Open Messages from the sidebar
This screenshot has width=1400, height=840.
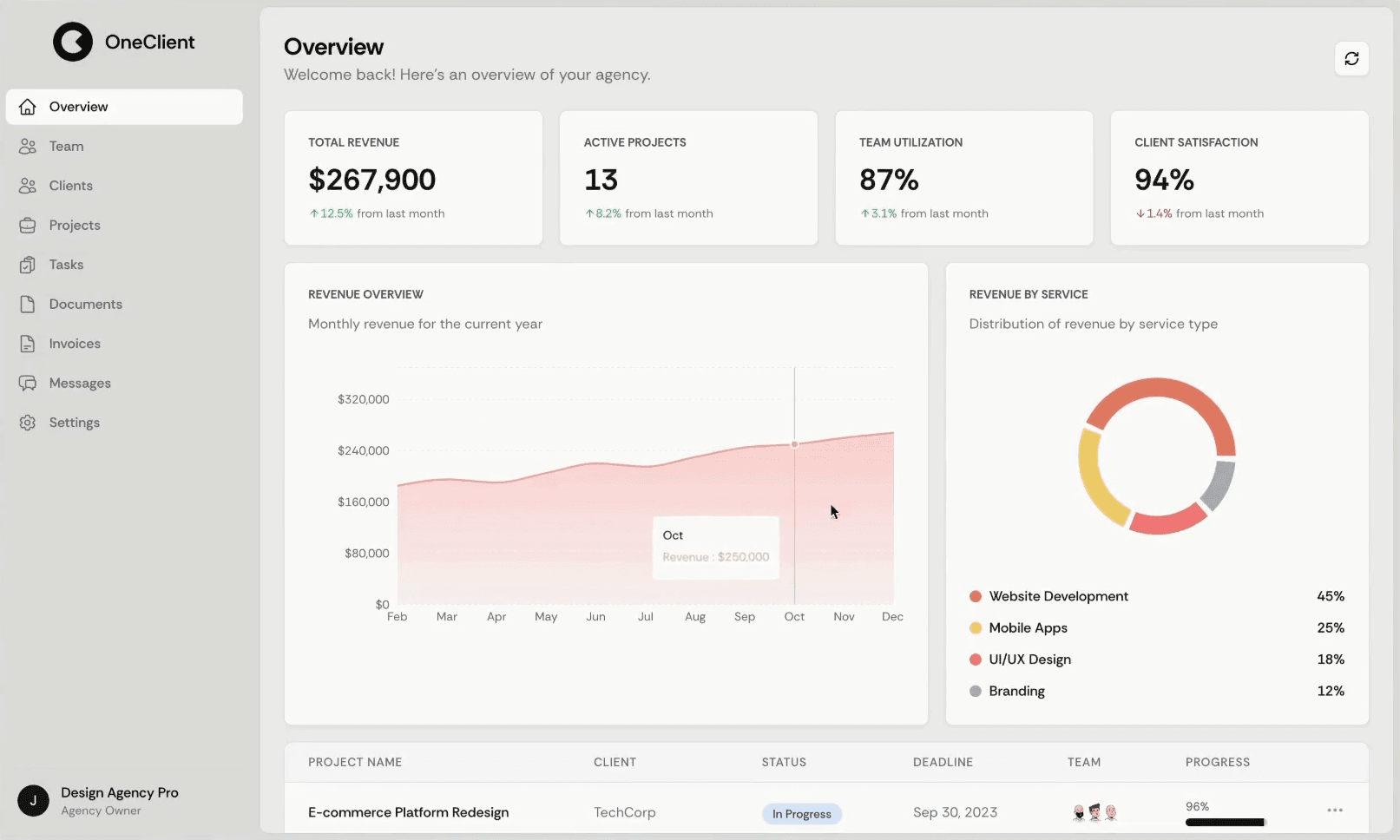tap(79, 383)
